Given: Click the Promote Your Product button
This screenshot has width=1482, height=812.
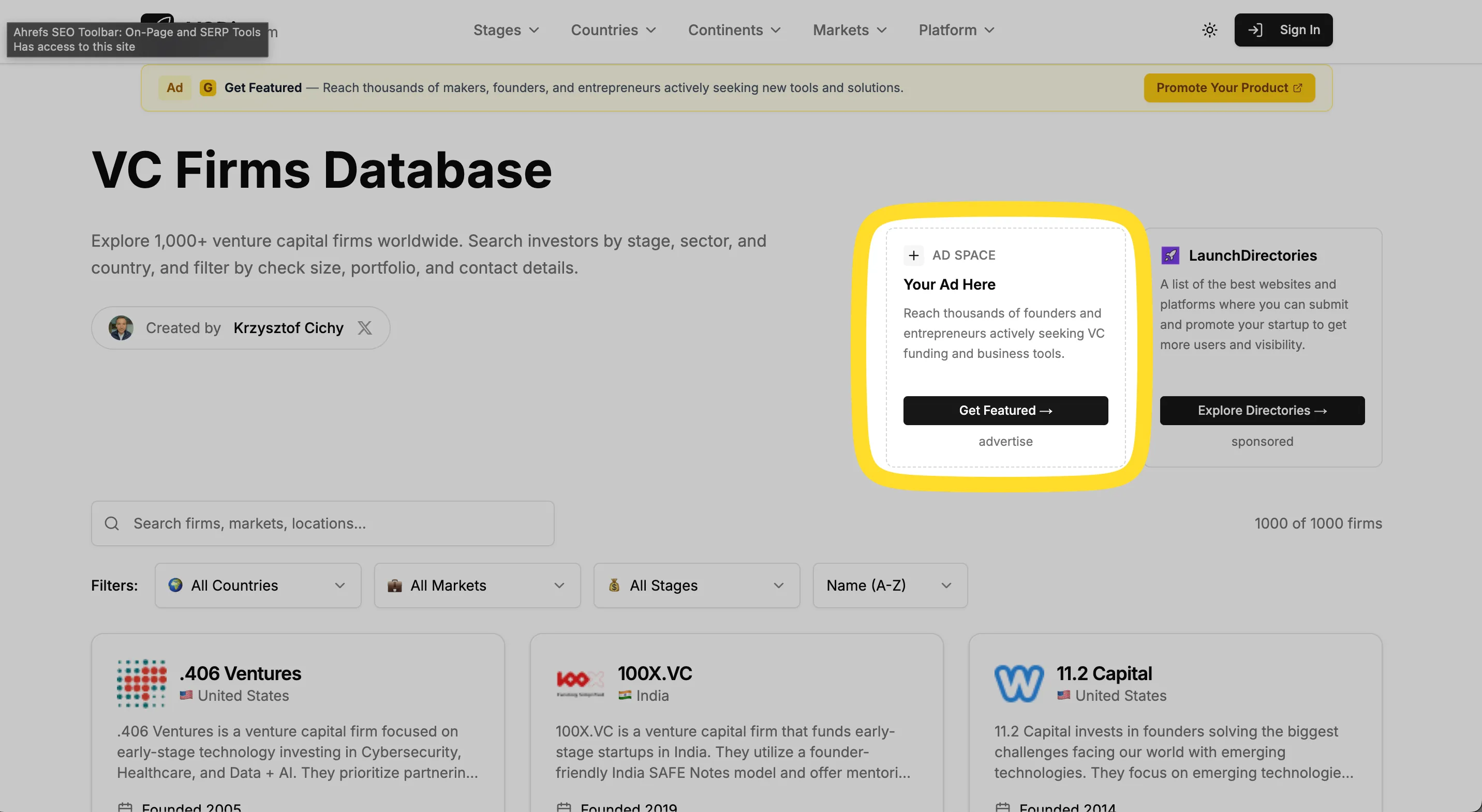Looking at the screenshot, I should click(x=1229, y=88).
